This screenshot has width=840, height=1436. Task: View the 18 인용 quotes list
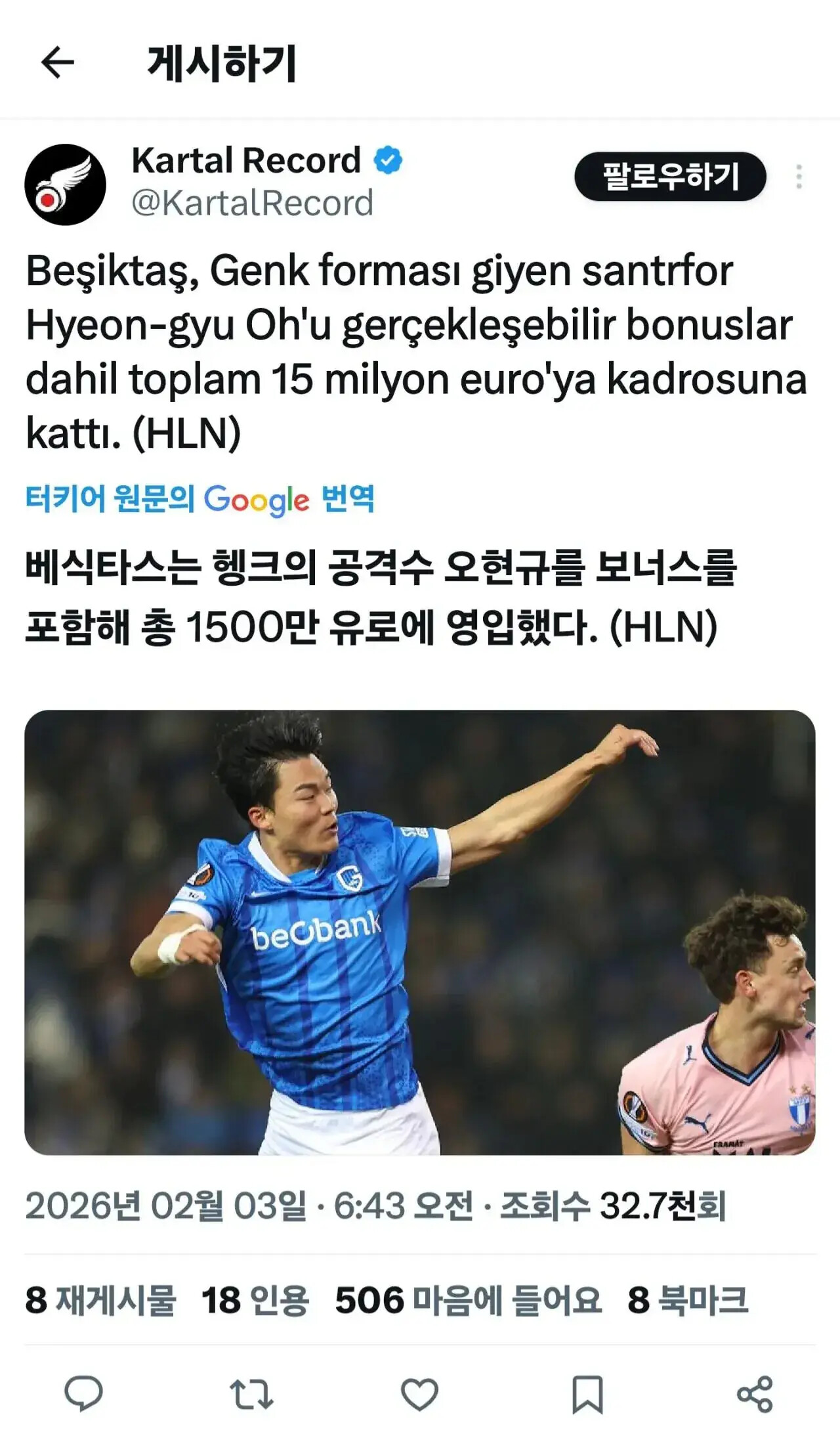click(255, 1300)
